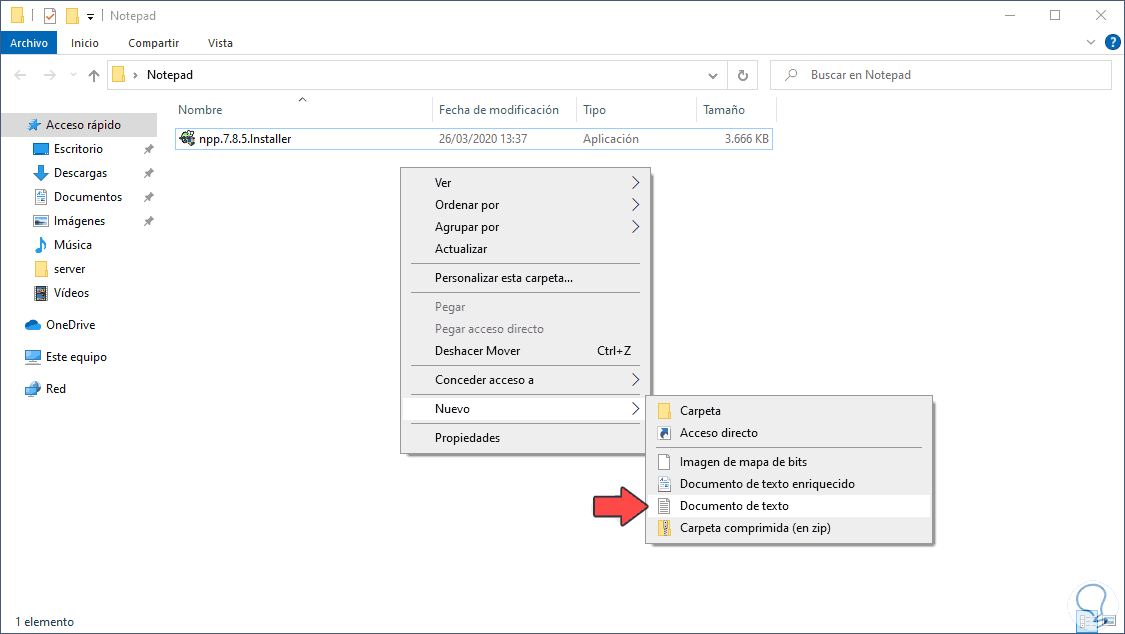Click the OneDrive cloud icon

33,325
